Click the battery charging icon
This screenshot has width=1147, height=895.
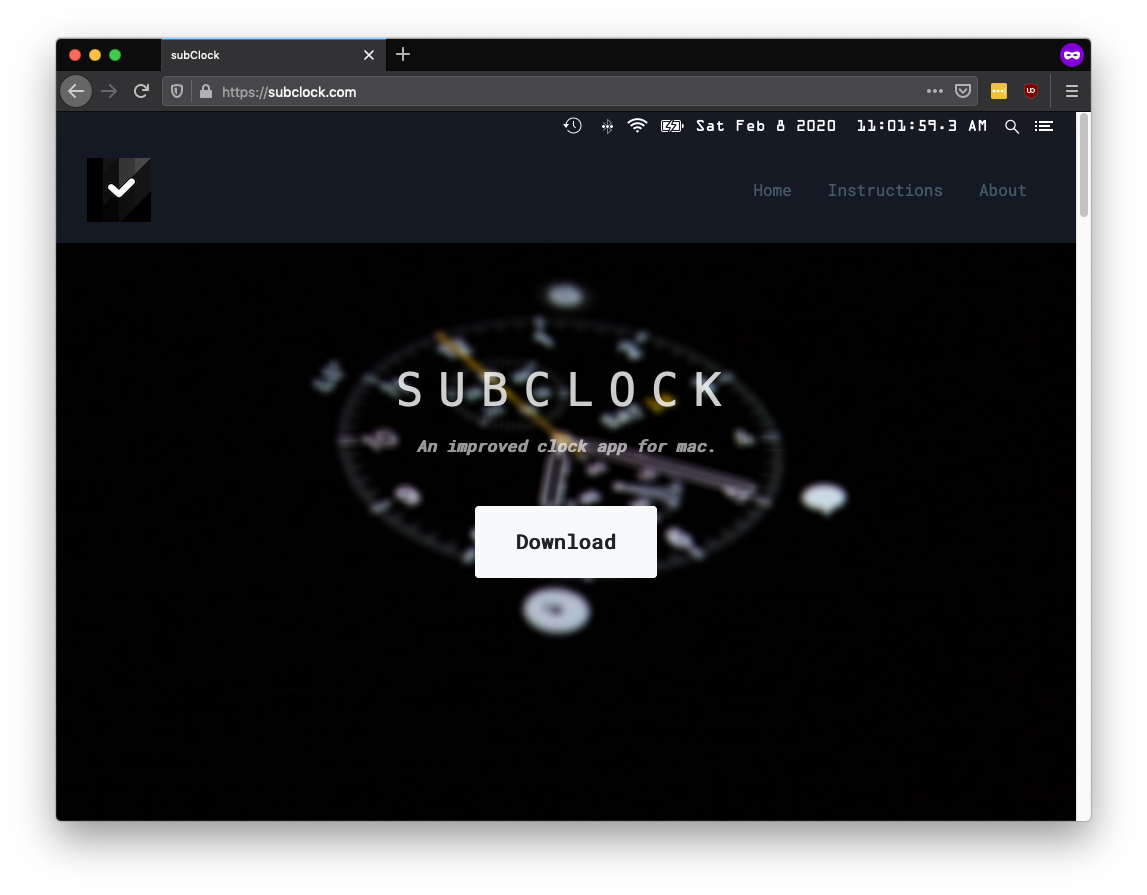[x=672, y=126]
